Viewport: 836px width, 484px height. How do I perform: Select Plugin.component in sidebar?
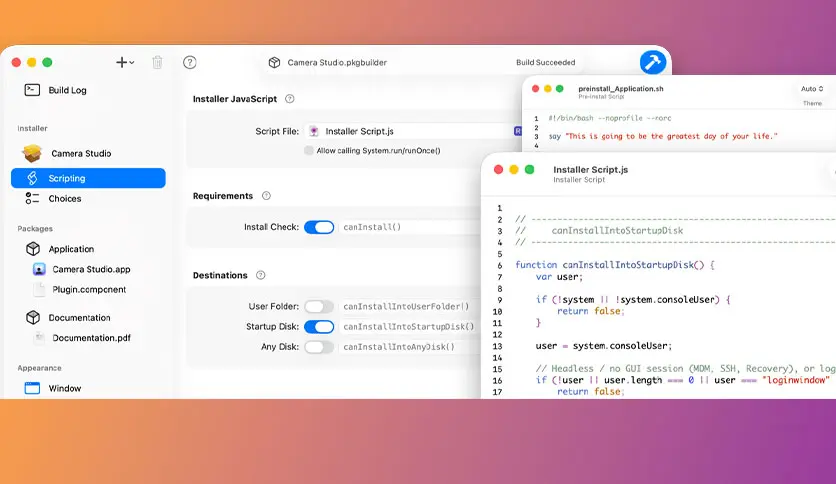click(x=89, y=289)
